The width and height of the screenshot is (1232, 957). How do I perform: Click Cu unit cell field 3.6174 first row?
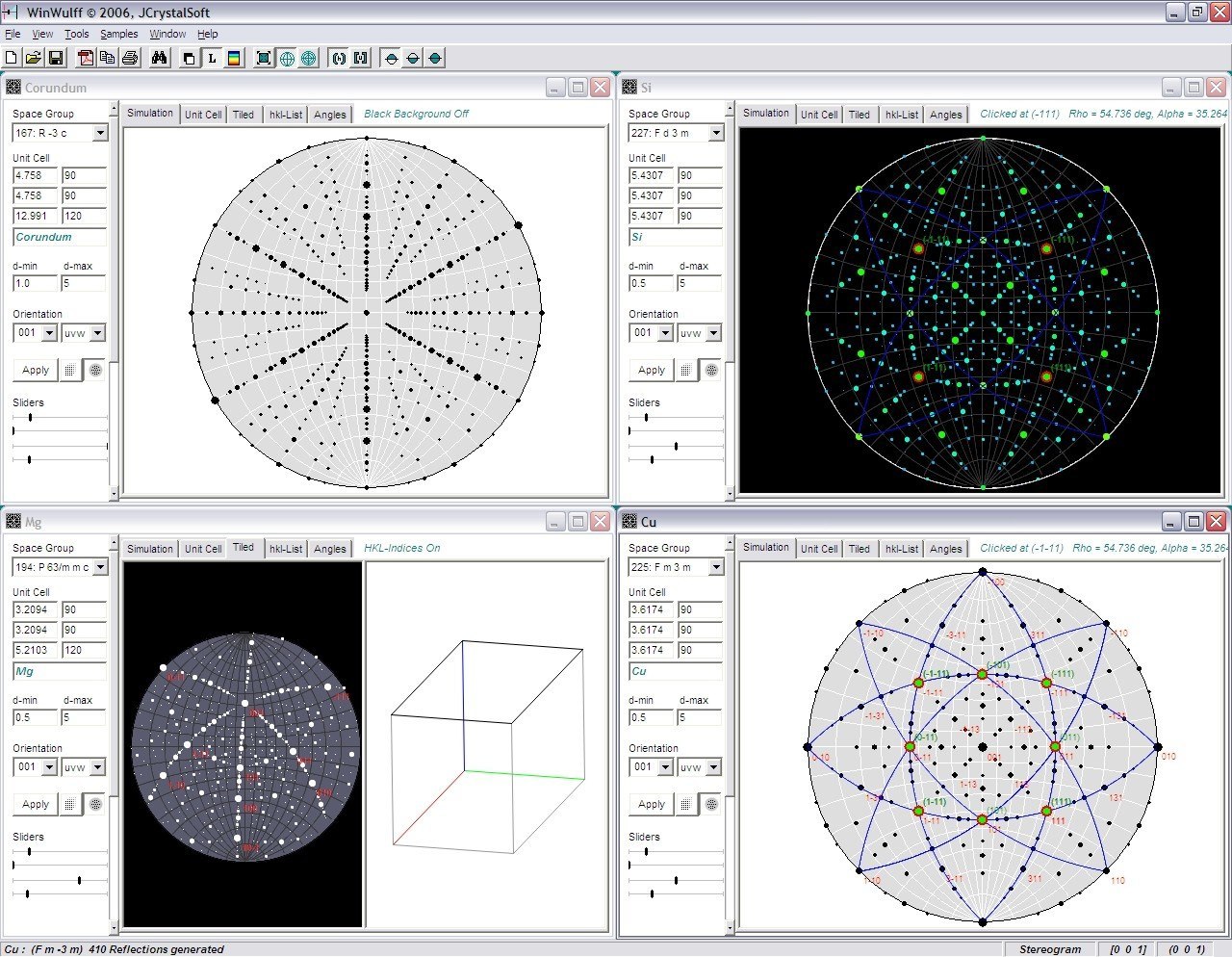652,609
